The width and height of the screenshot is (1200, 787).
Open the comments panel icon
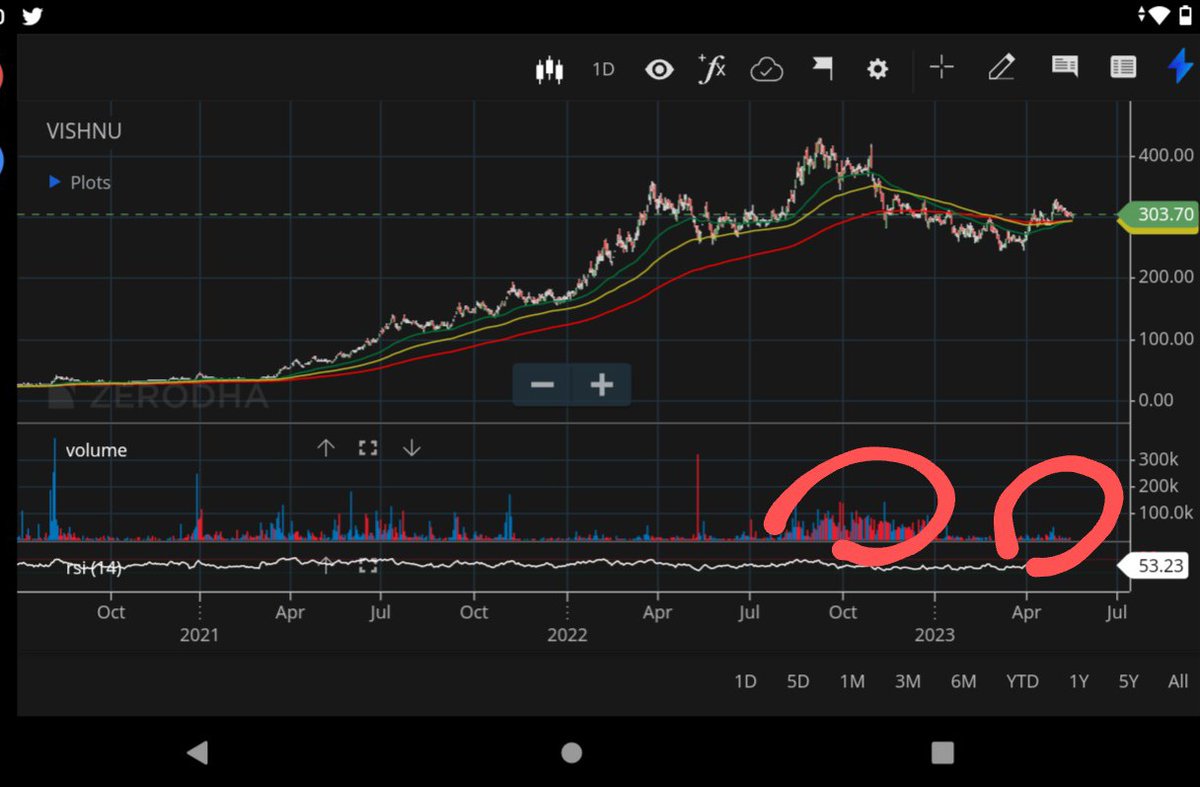click(1064, 68)
